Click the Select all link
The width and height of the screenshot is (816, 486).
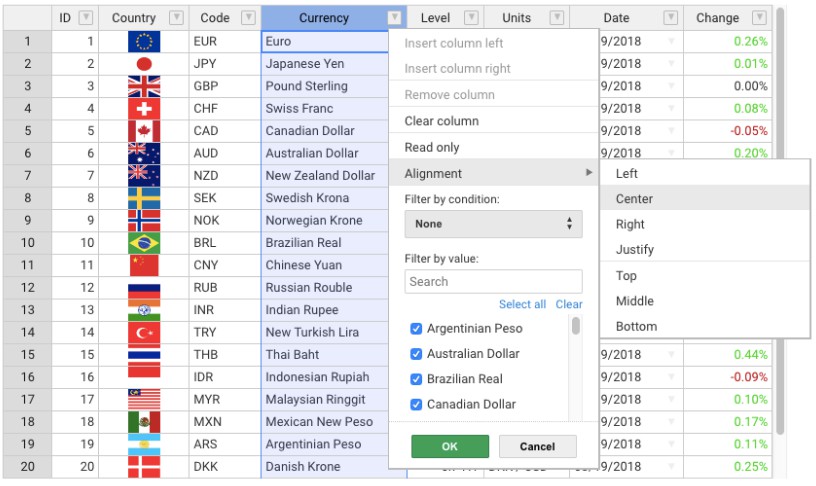pyautogui.click(x=522, y=304)
